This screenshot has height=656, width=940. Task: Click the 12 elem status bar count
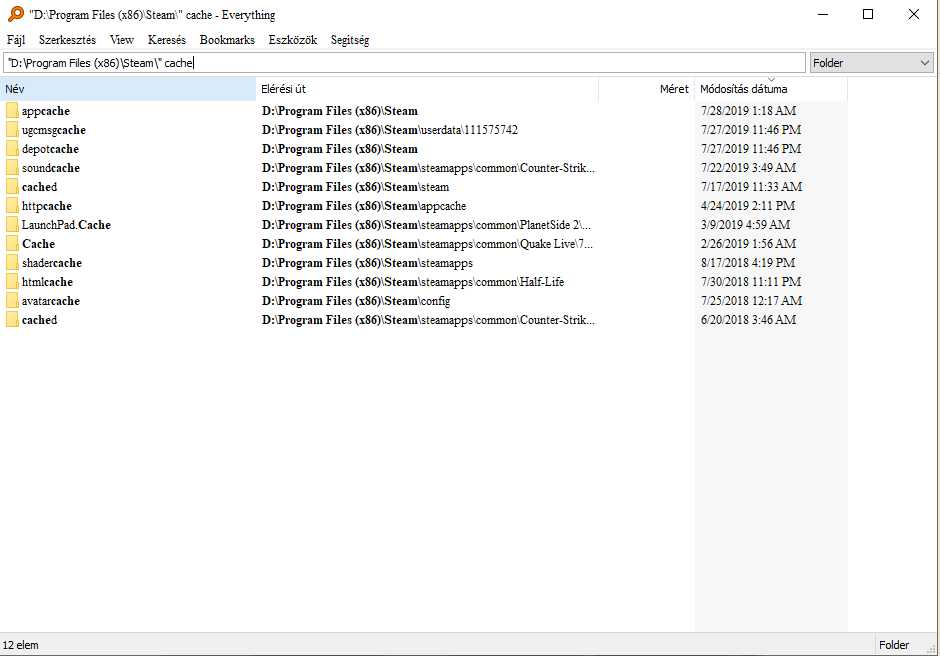click(20, 645)
